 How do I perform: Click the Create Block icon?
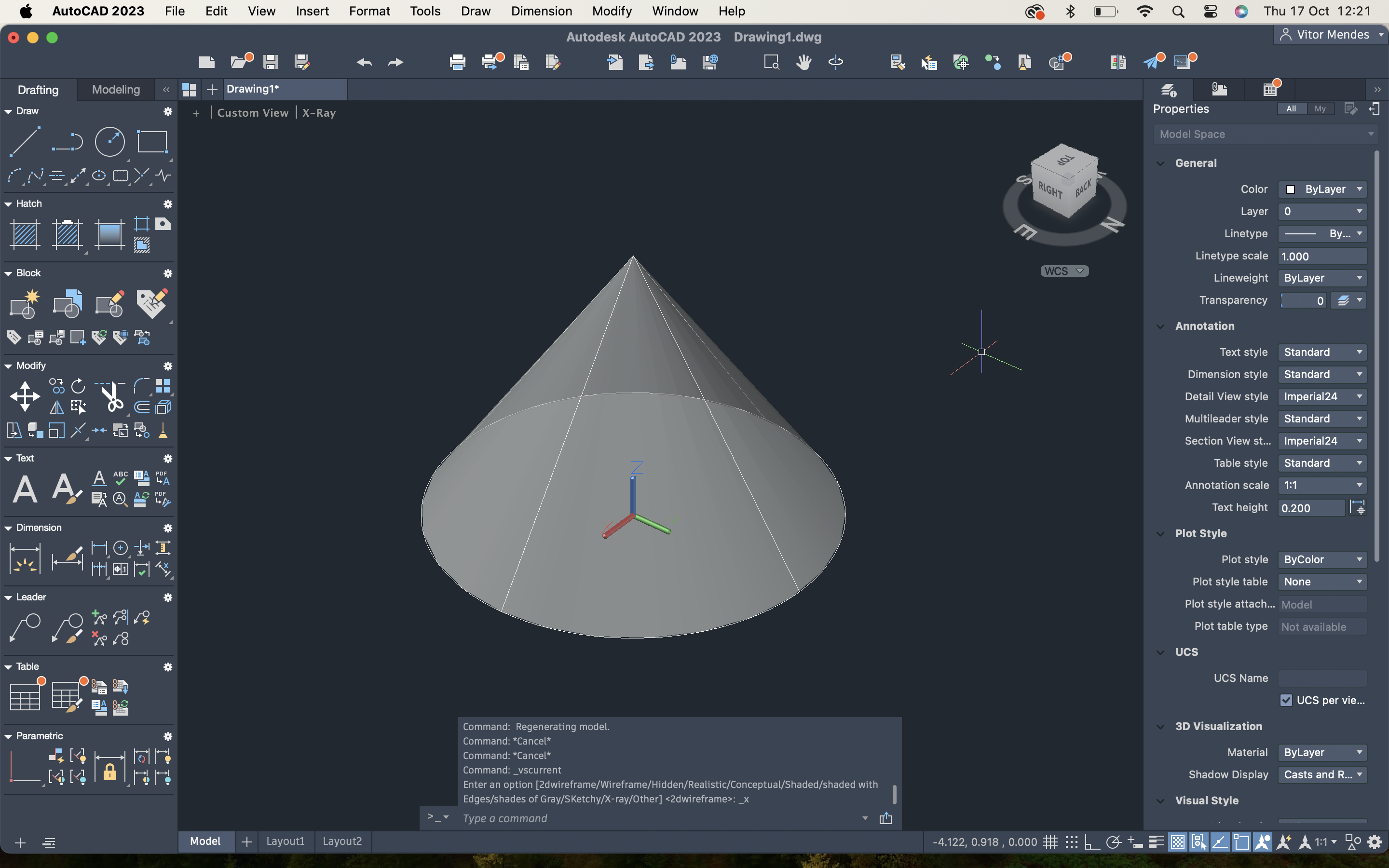[x=25, y=304]
